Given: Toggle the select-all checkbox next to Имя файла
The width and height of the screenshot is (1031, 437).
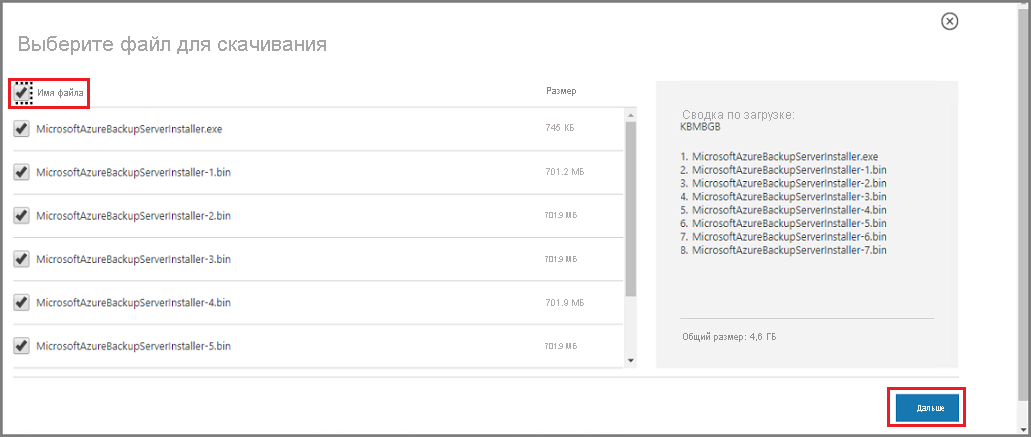Looking at the screenshot, I should [x=23, y=93].
